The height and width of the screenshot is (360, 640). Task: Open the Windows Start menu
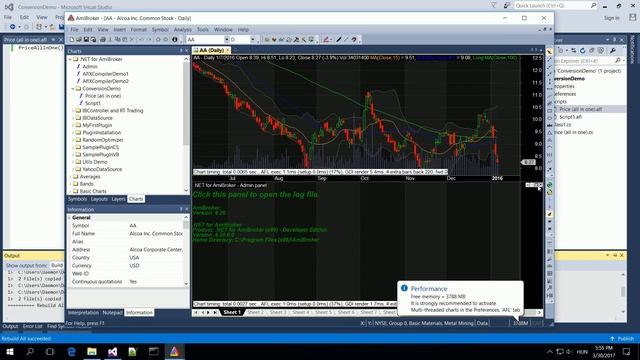pyautogui.click(x=9, y=351)
